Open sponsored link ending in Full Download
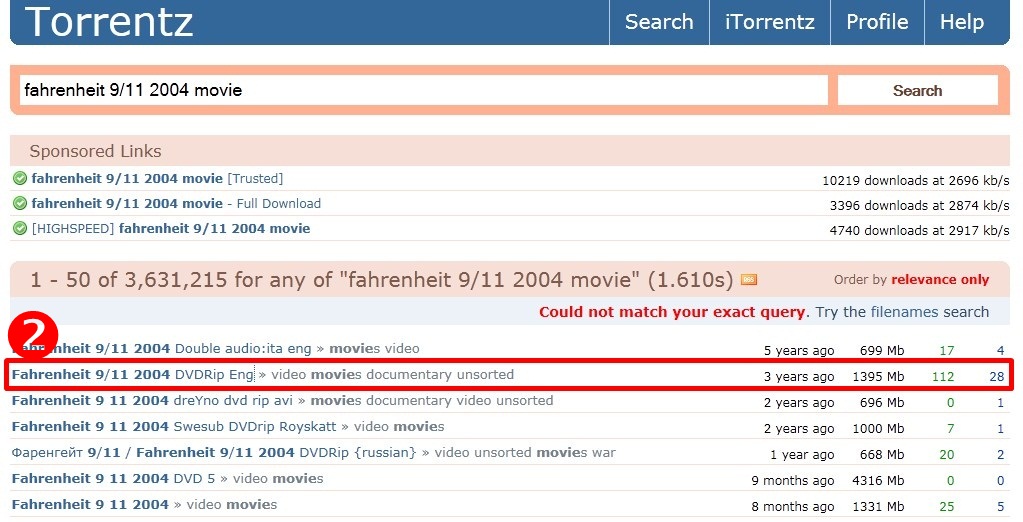Screen dimensions: 1023x522 pyautogui.click(x=176, y=204)
